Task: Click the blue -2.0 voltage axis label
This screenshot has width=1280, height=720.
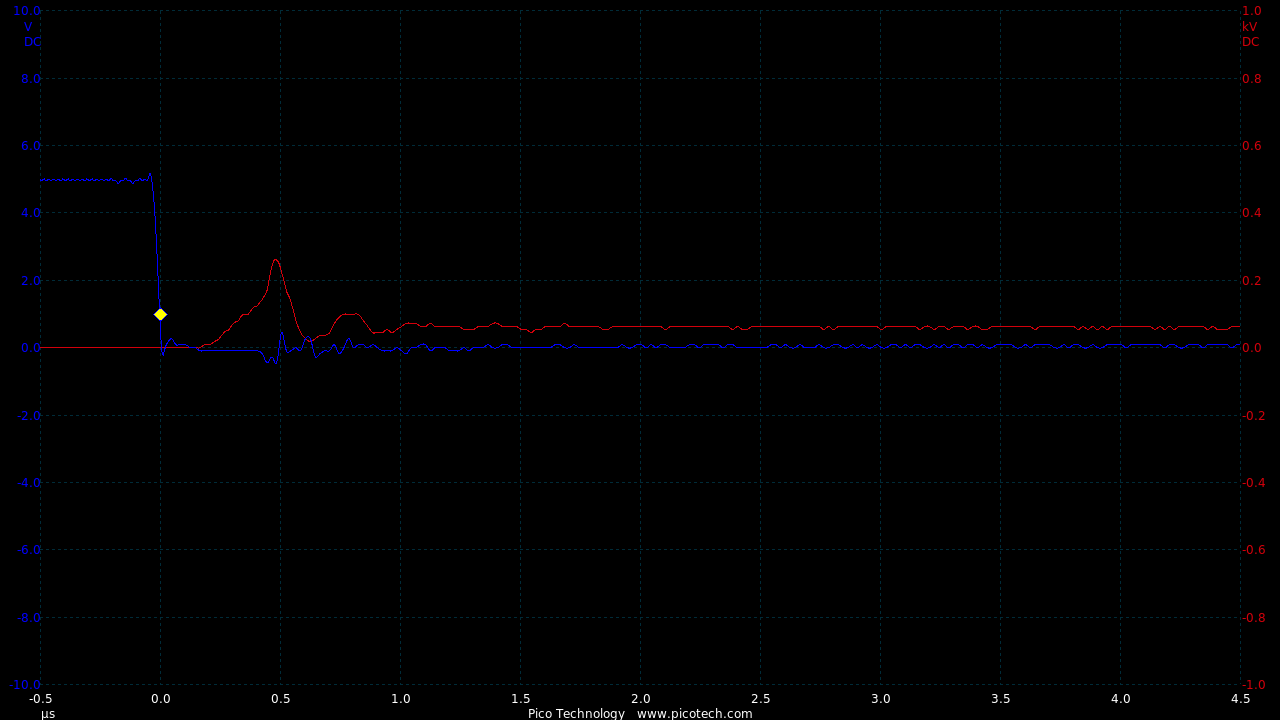Action: click(27, 416)
